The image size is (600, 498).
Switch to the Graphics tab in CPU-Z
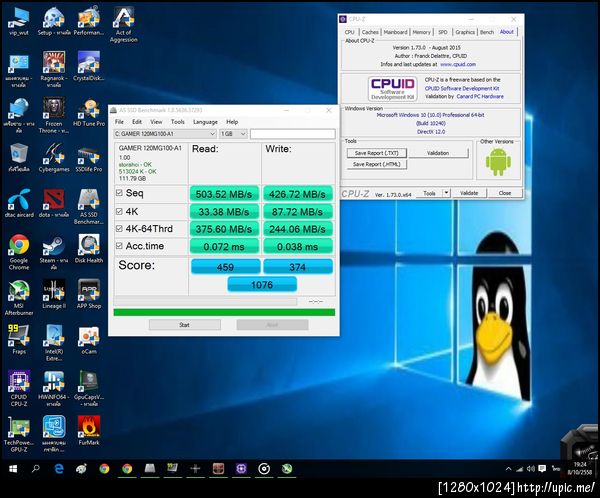(x=465, y=32)
